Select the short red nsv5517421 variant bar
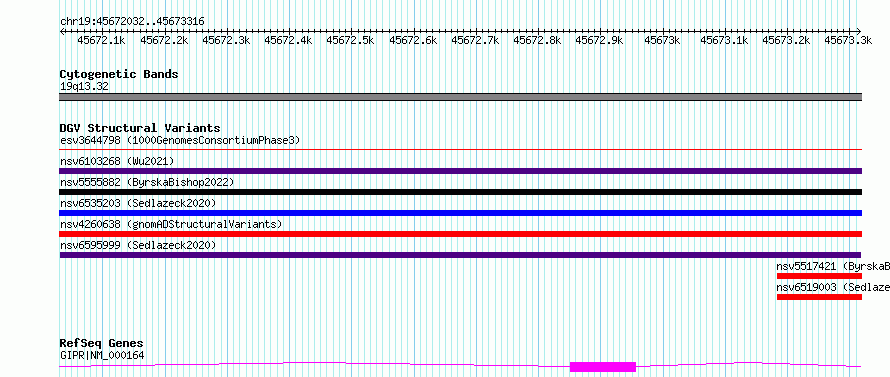 tap(819, 276)
